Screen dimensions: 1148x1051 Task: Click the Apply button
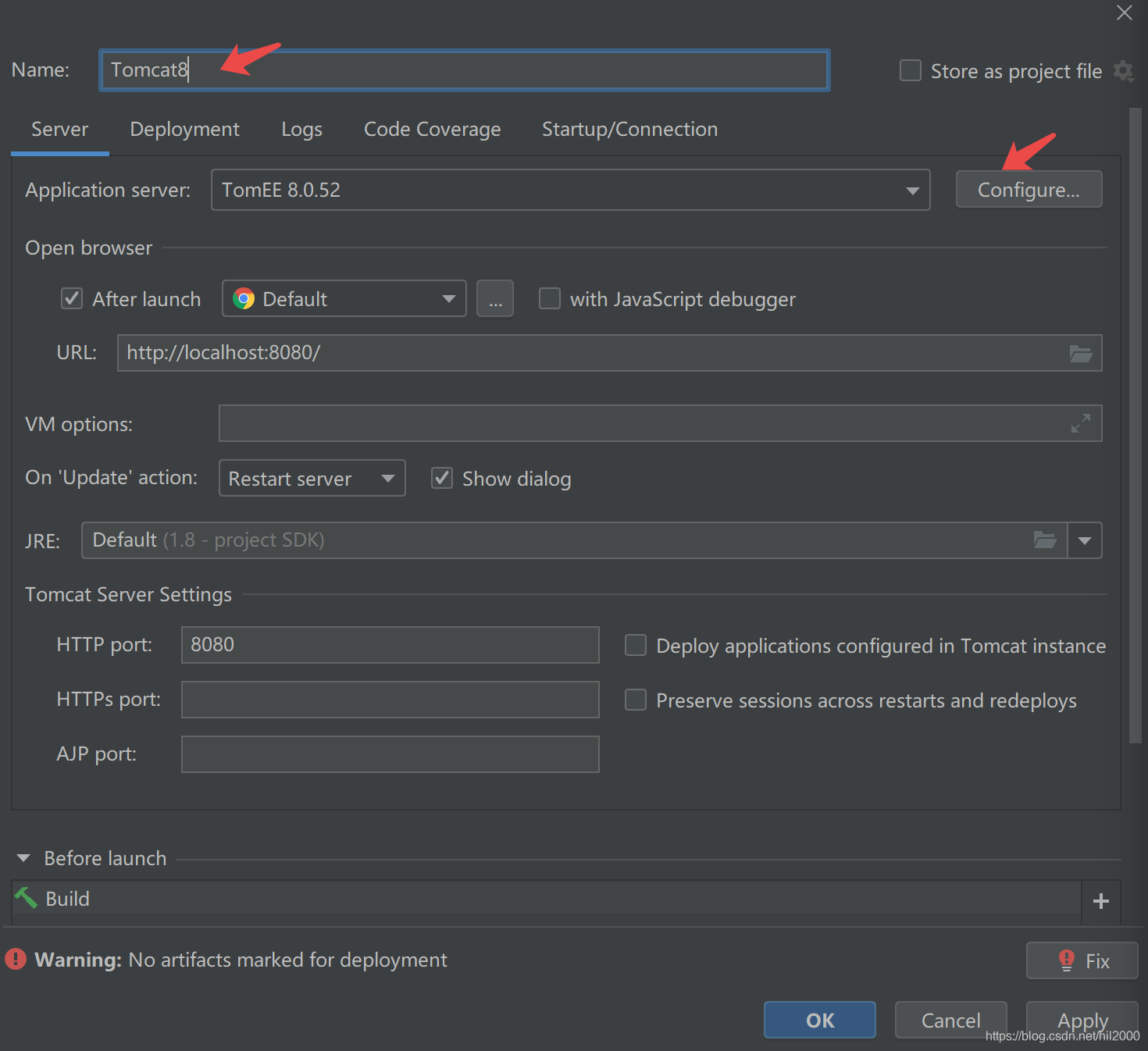click(1082, 1020)
